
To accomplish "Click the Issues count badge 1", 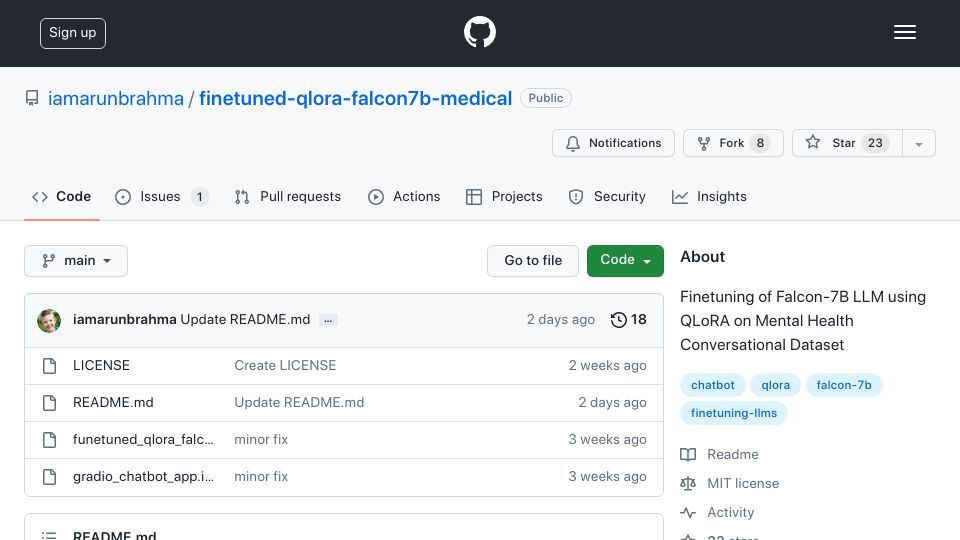I will tap(199, 197).
